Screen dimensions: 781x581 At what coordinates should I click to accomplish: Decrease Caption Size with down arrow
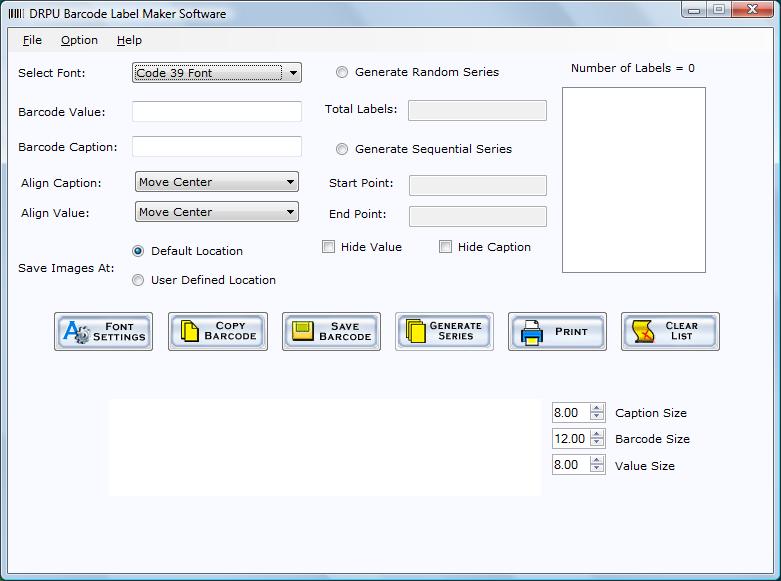(x=597, y=417)
